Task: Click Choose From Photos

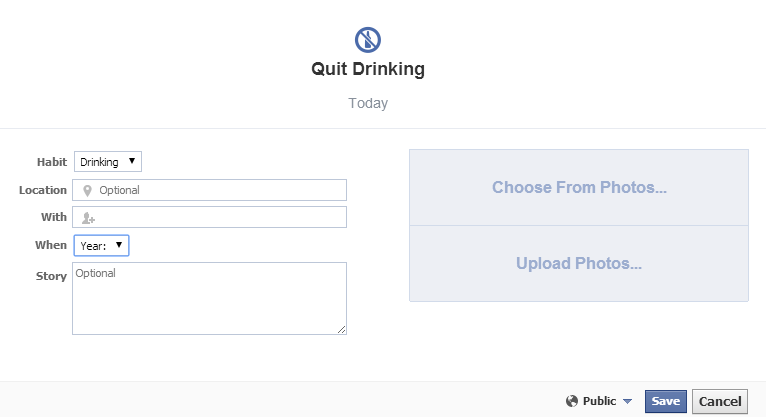Action: (x=579, y=188)
